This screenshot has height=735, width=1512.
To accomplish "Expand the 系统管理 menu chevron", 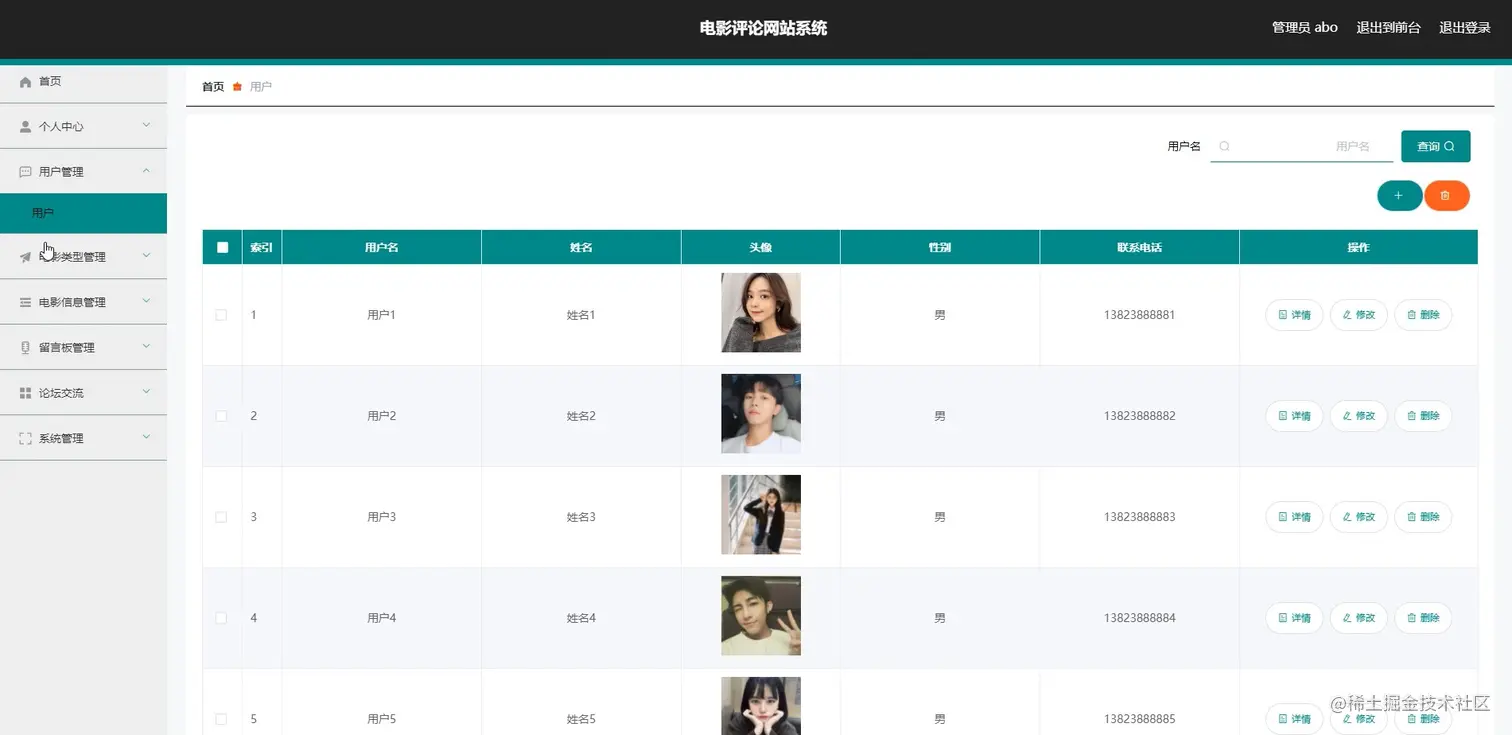I will point(147,437).
